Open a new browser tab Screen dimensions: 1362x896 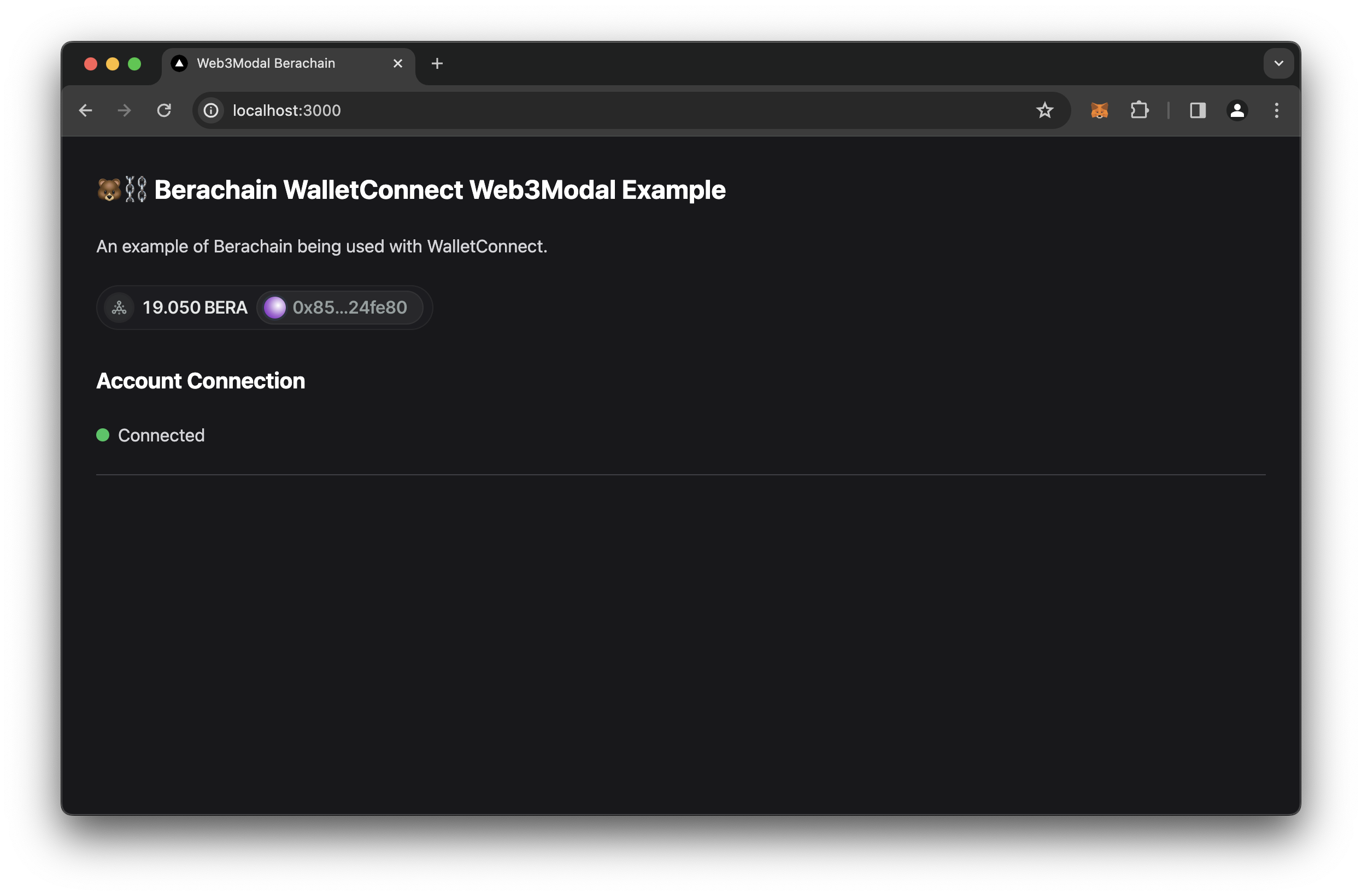pyautogui.click(x=437, y=62)
